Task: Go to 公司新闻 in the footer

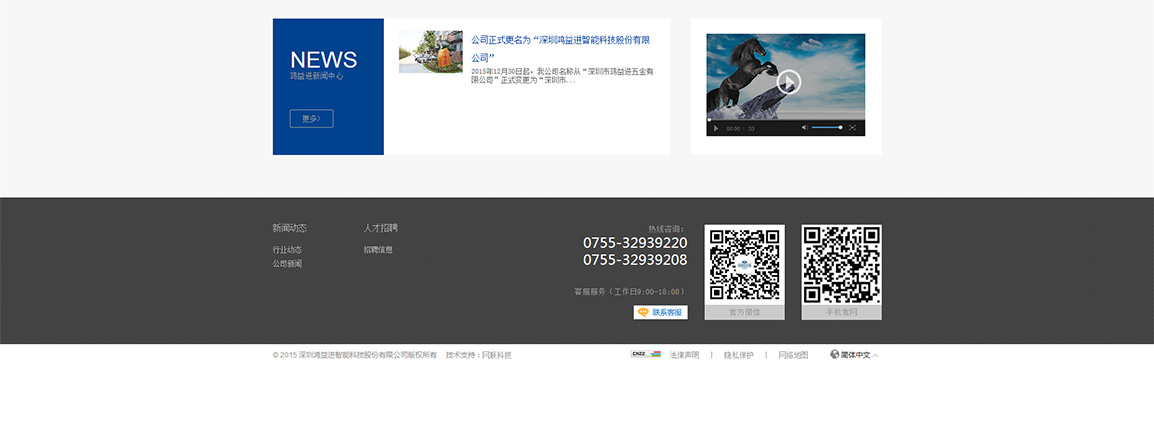Action: coord(287,264)
